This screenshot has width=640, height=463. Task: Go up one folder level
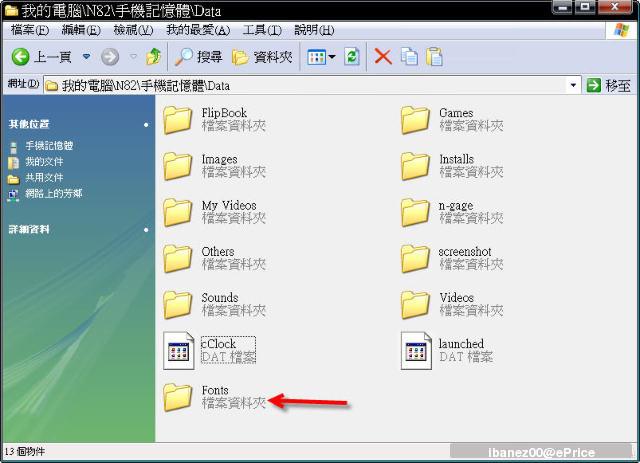153,57
